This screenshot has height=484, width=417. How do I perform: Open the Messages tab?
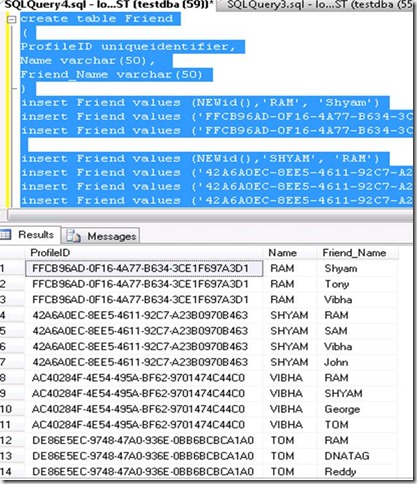click(101, 236)
